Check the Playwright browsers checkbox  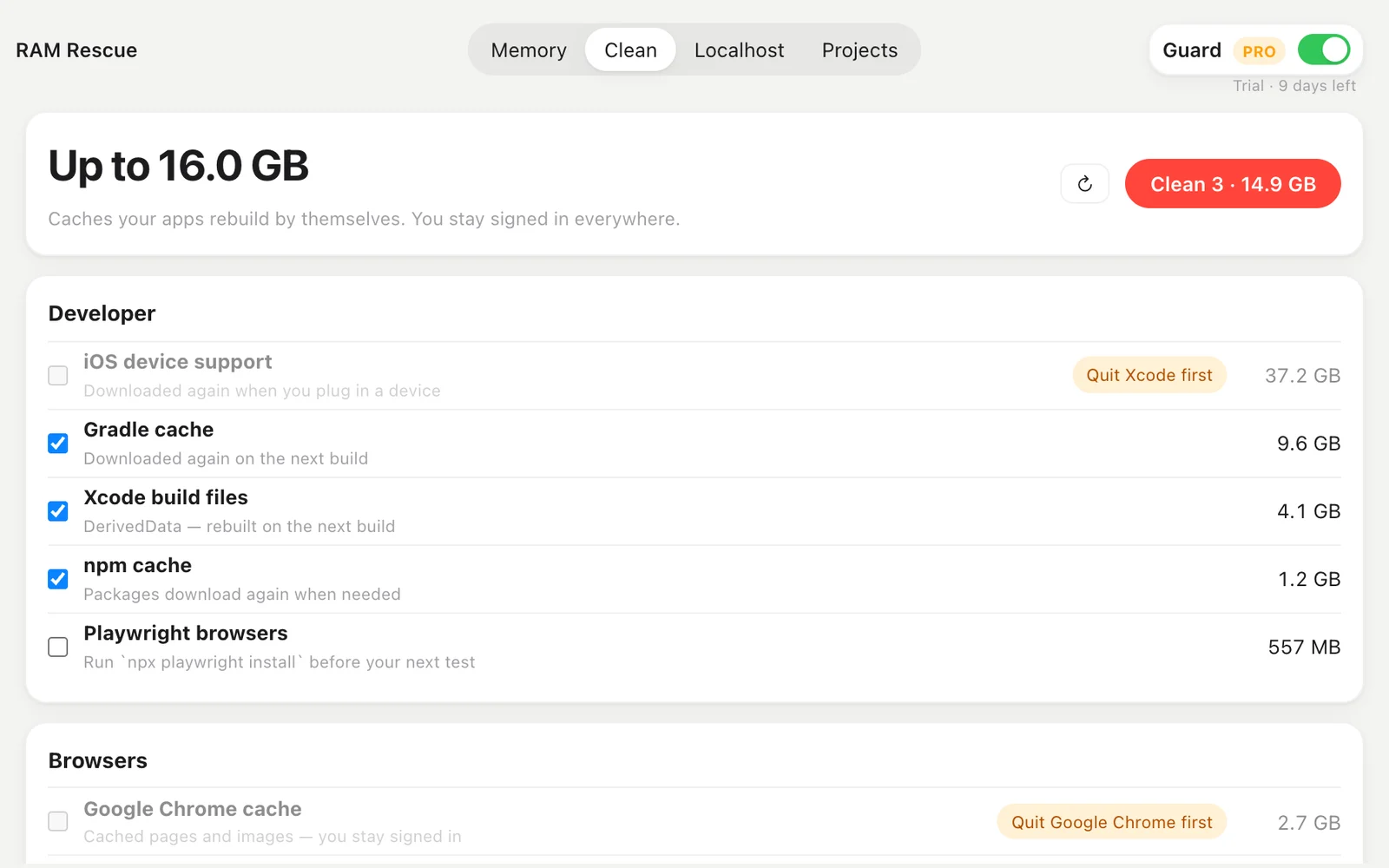click(58, 647)
